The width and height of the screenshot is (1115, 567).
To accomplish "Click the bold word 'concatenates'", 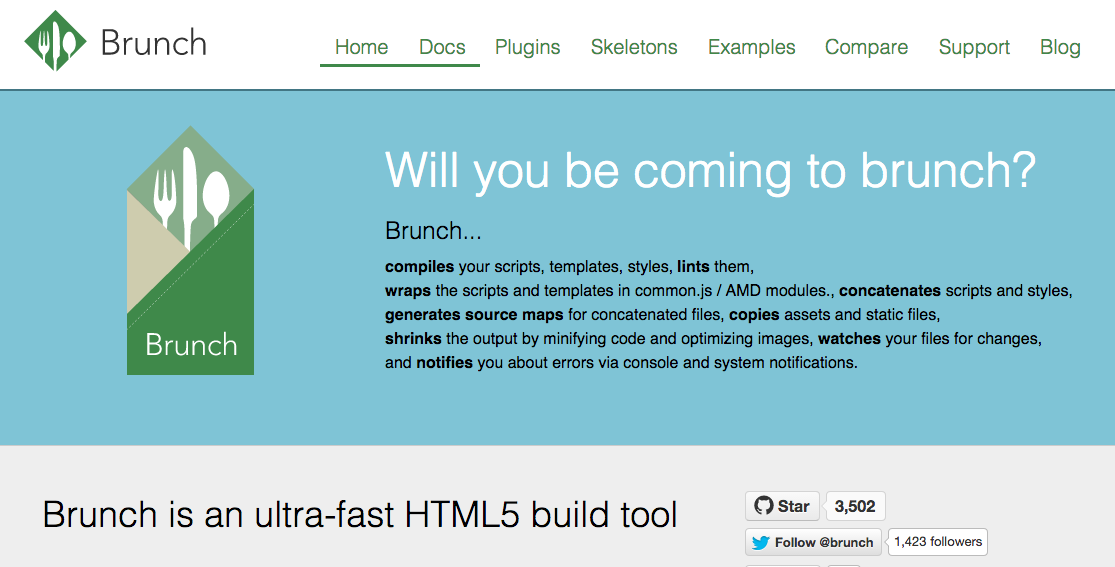I will [890, 290].
